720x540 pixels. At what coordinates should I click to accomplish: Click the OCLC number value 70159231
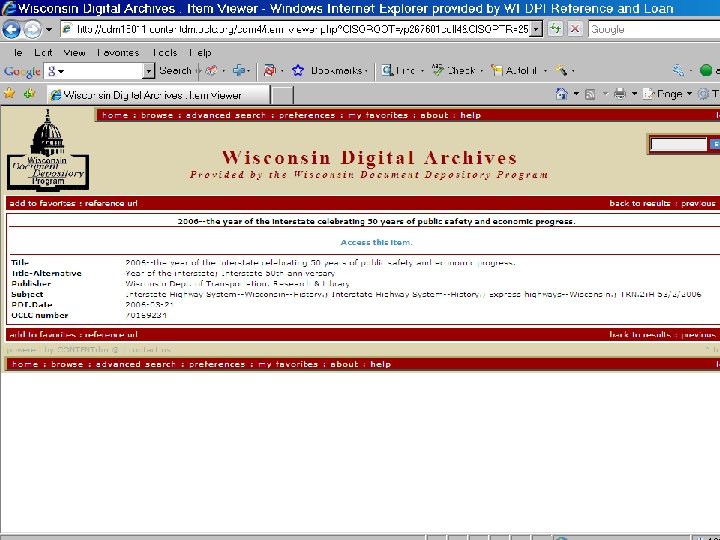coord(146,315)
